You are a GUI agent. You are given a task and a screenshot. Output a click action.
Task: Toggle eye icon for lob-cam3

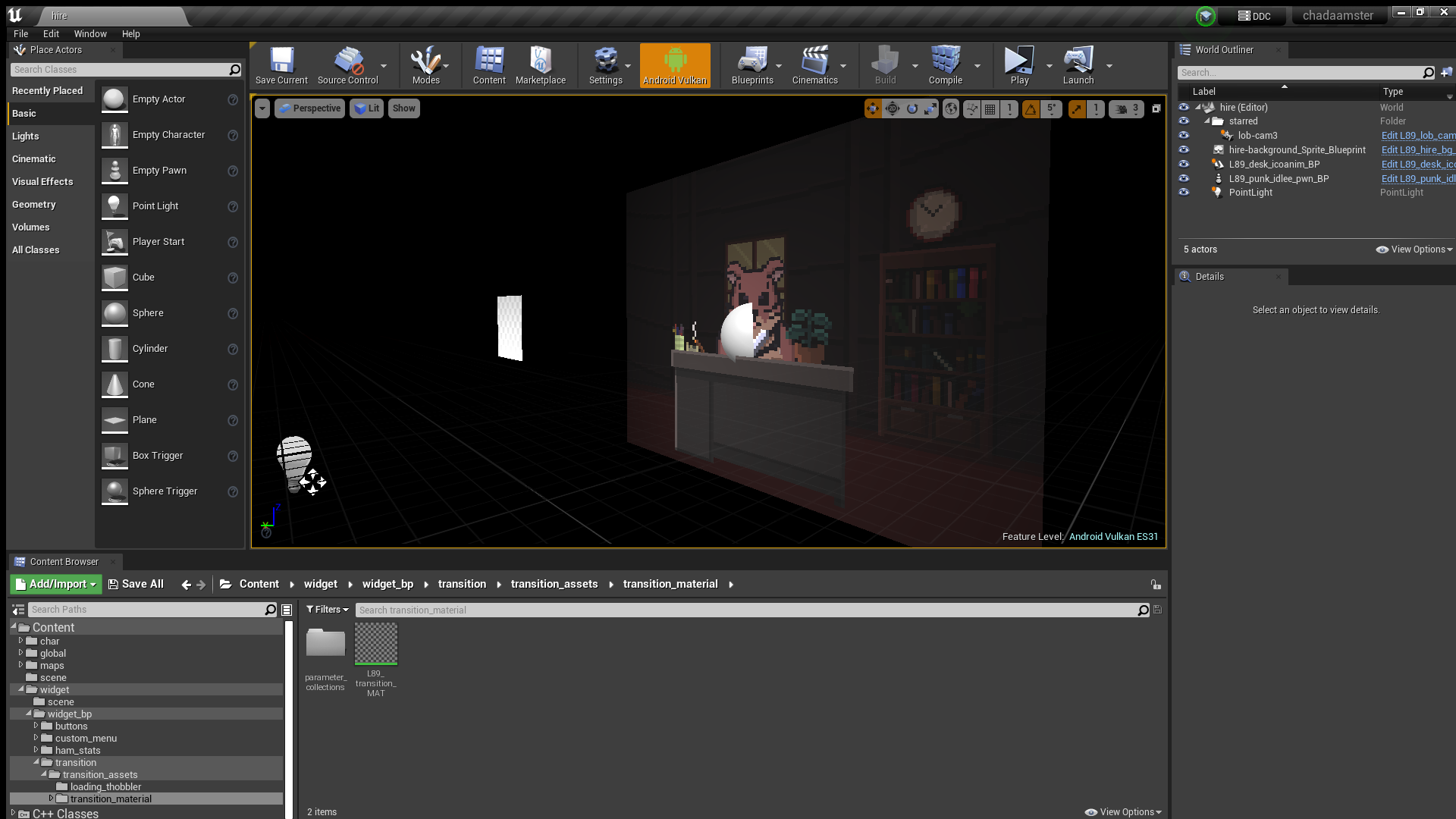click(x=1184, y=135)
